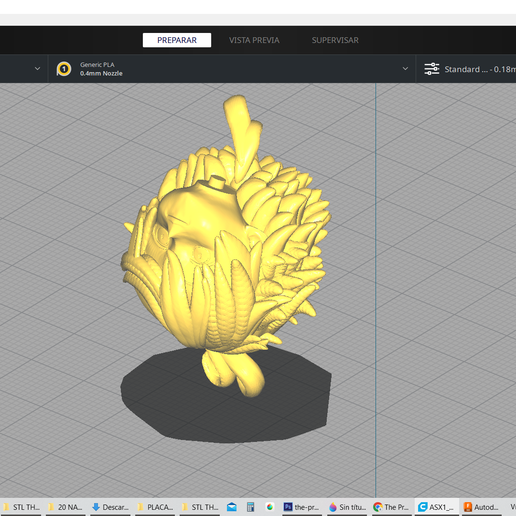This screenshot has height=516, width=516.
Task: Open the Standard 0.18mm profile settings
Action: point(480,69)
